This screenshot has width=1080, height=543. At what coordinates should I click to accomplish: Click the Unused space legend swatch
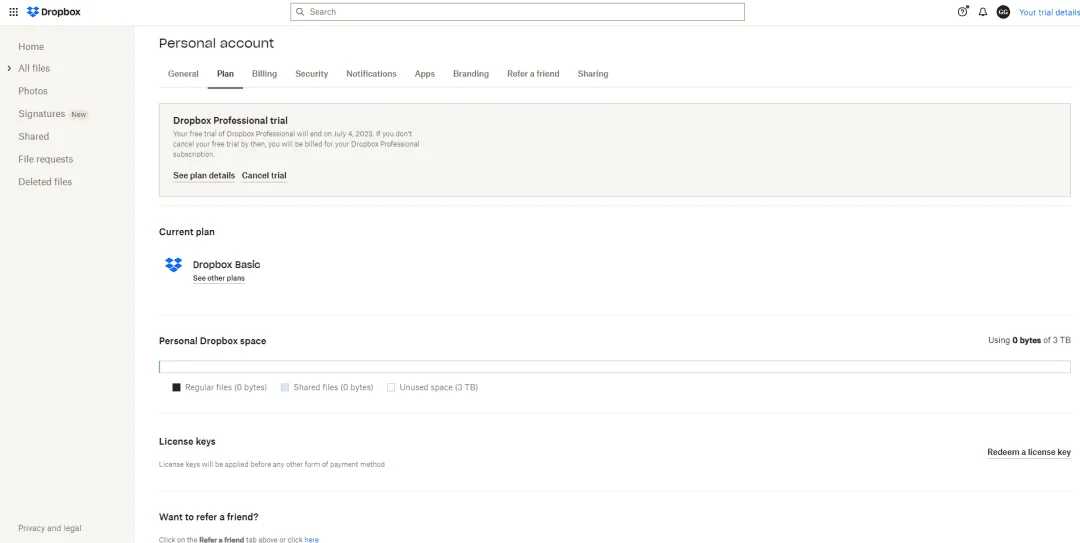(x=391, y=387)
